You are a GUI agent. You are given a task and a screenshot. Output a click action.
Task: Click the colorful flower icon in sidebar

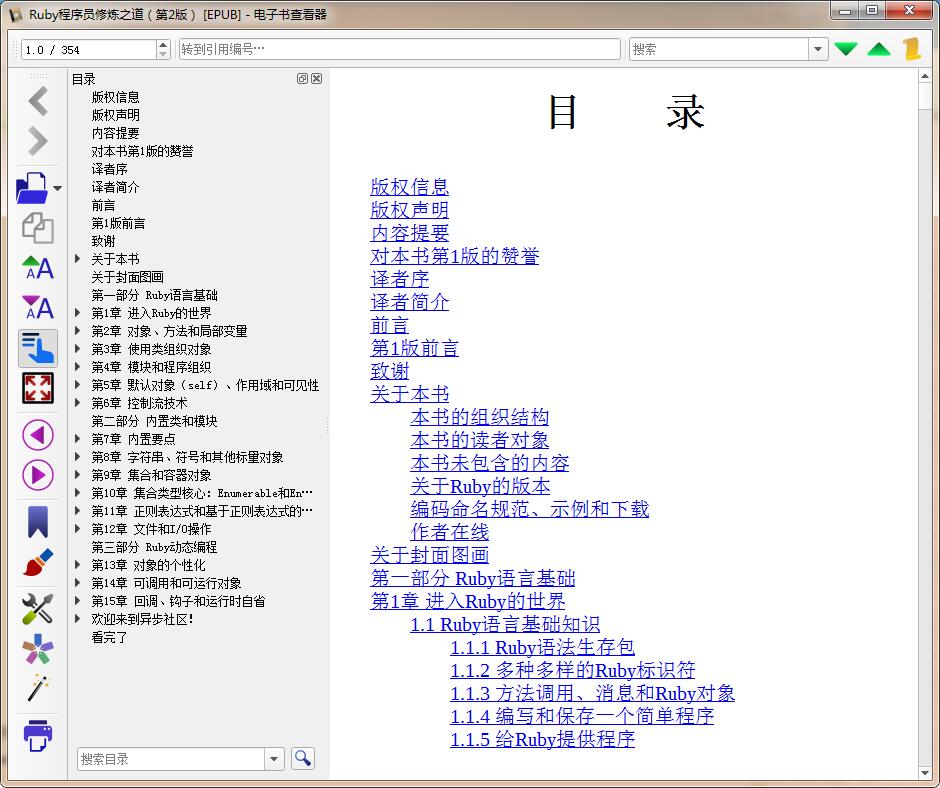pos(38,649)
